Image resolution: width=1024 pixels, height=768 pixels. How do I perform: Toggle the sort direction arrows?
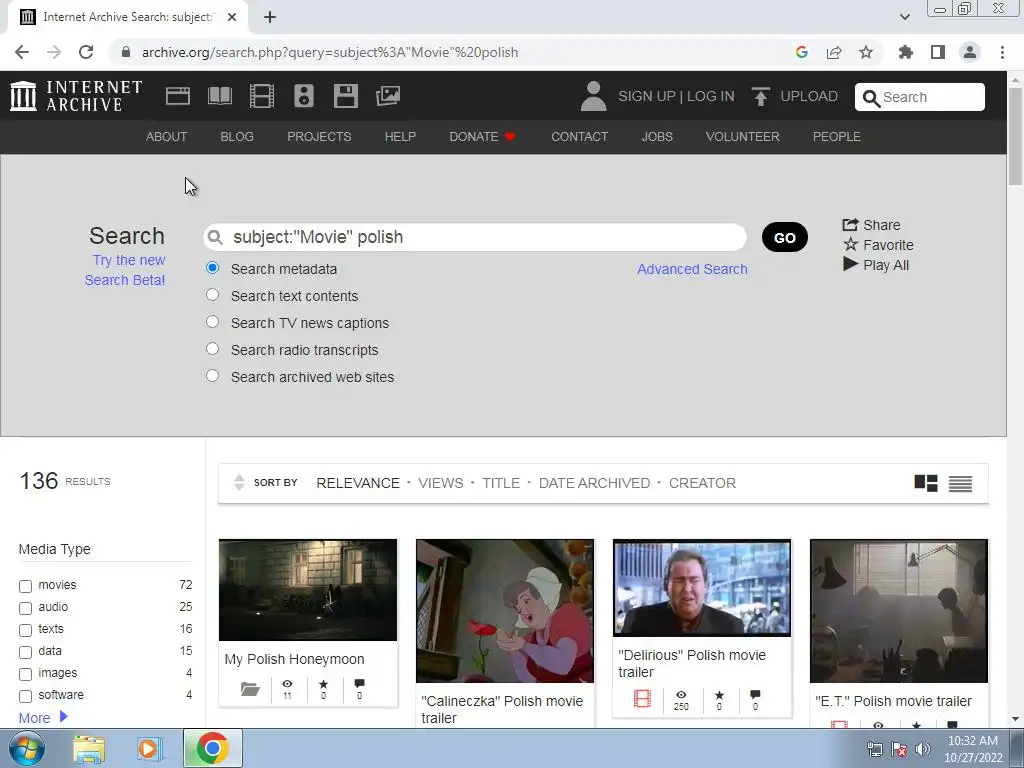tap(239, 483)
